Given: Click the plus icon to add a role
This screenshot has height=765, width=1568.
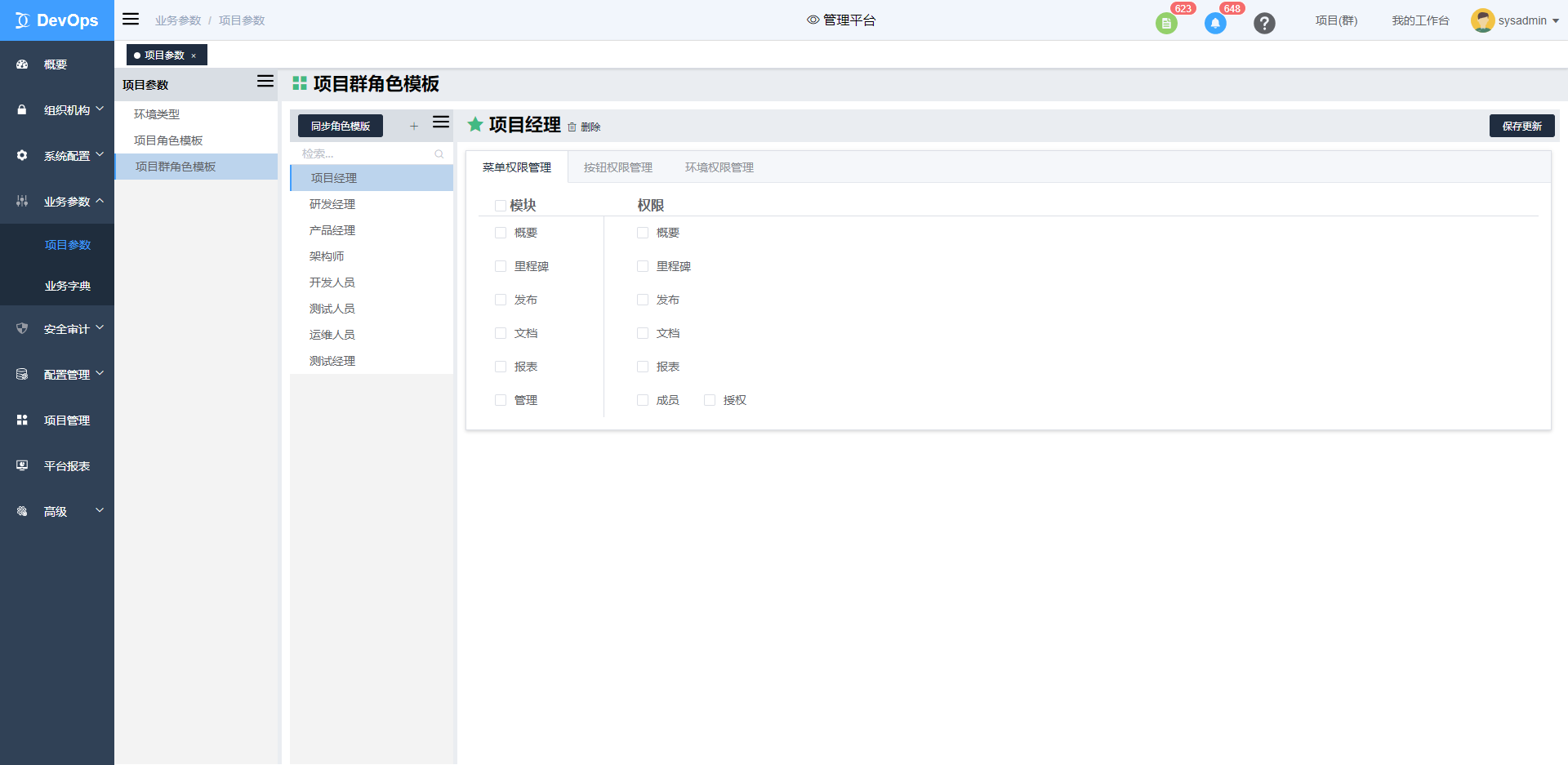Looking at the screenshot, I should click(414, 126).
